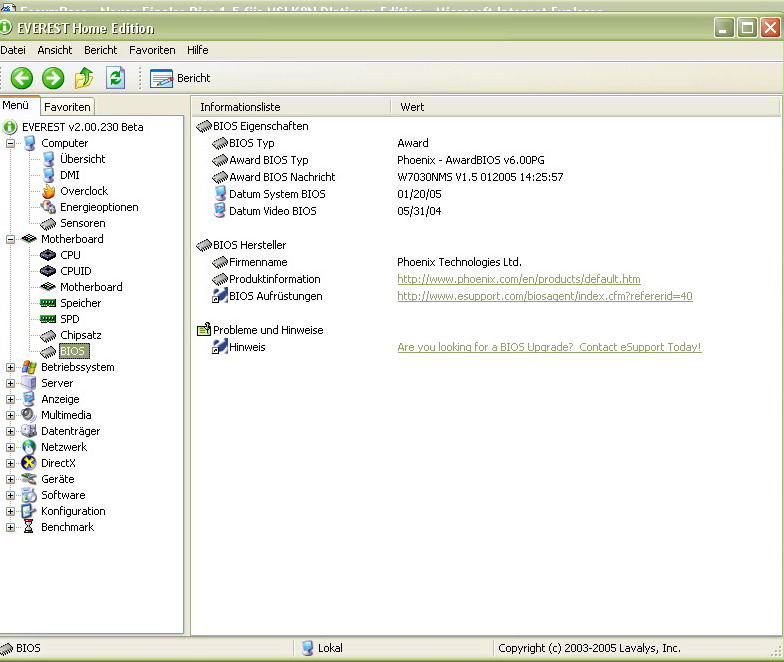This screenshot has height=662, width=784.
Task: Click the DirectX yellow X icon
Action: coord(29,463)
